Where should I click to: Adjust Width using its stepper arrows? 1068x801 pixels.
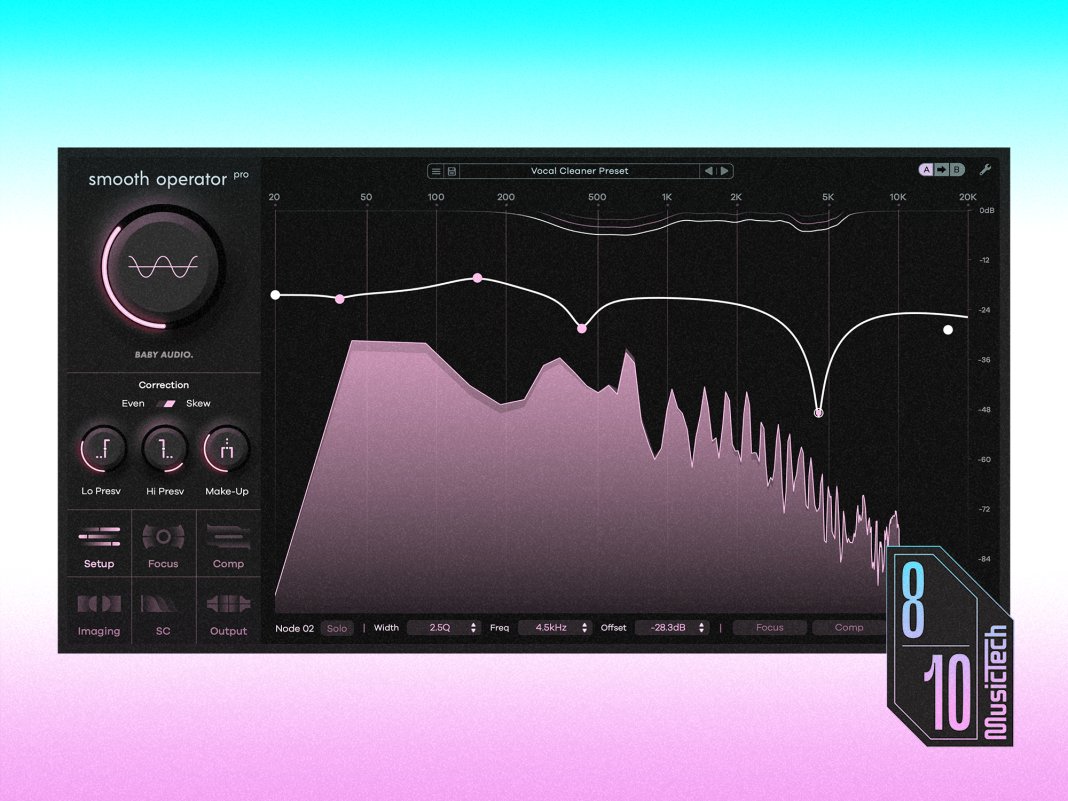[x=473, y=627]
